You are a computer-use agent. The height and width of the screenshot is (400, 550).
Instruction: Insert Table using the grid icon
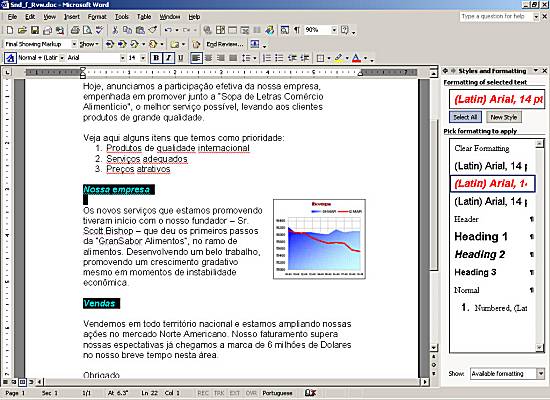coord(232,30)
